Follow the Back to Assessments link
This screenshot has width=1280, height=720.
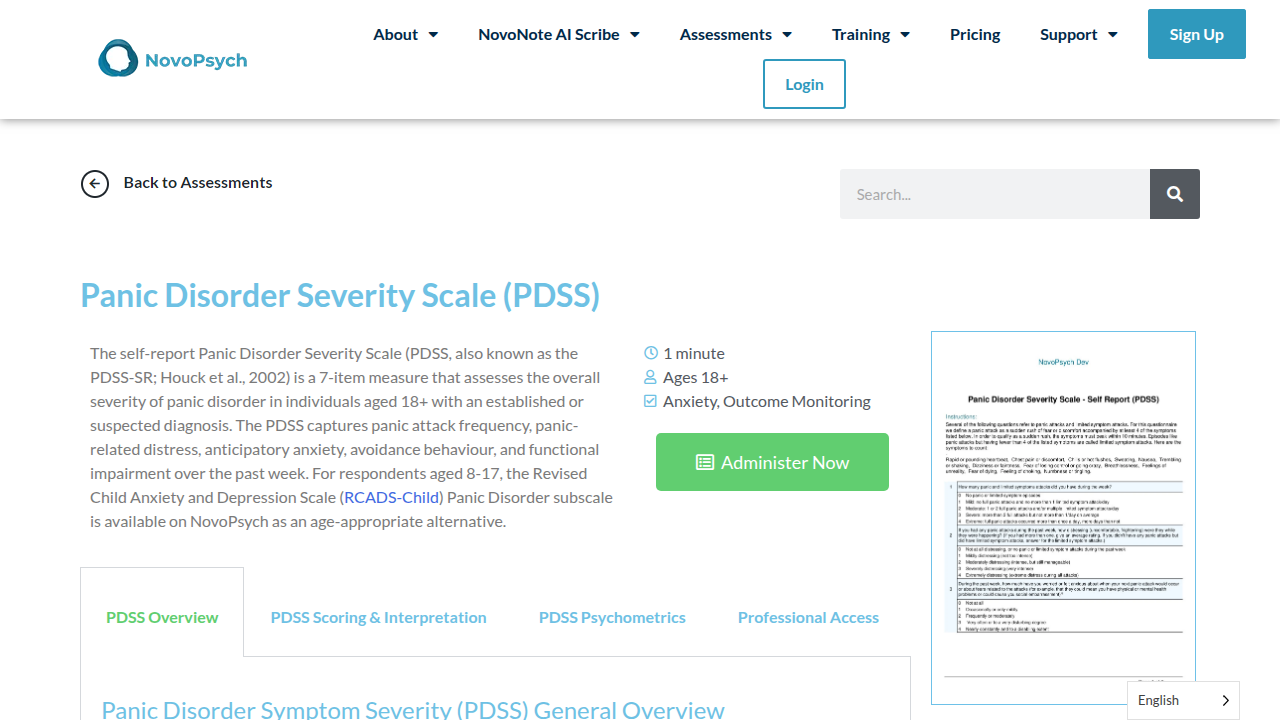coord(198,182)
